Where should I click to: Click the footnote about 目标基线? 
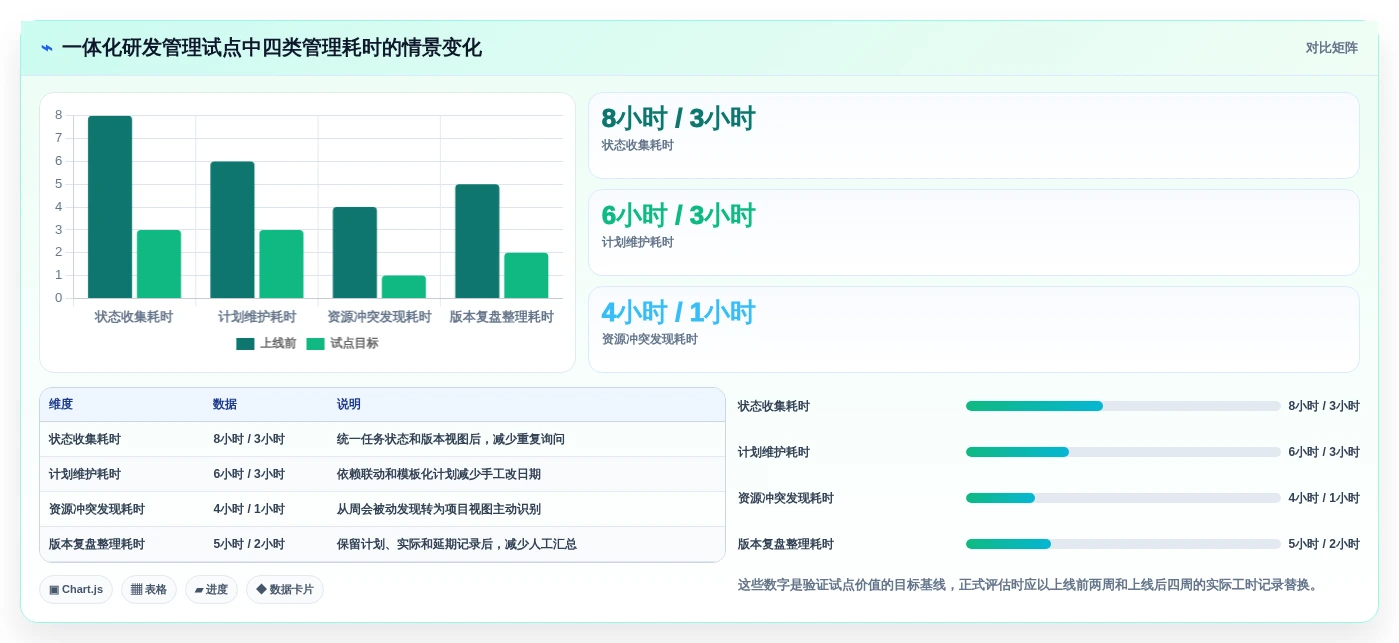point(1029,585)
